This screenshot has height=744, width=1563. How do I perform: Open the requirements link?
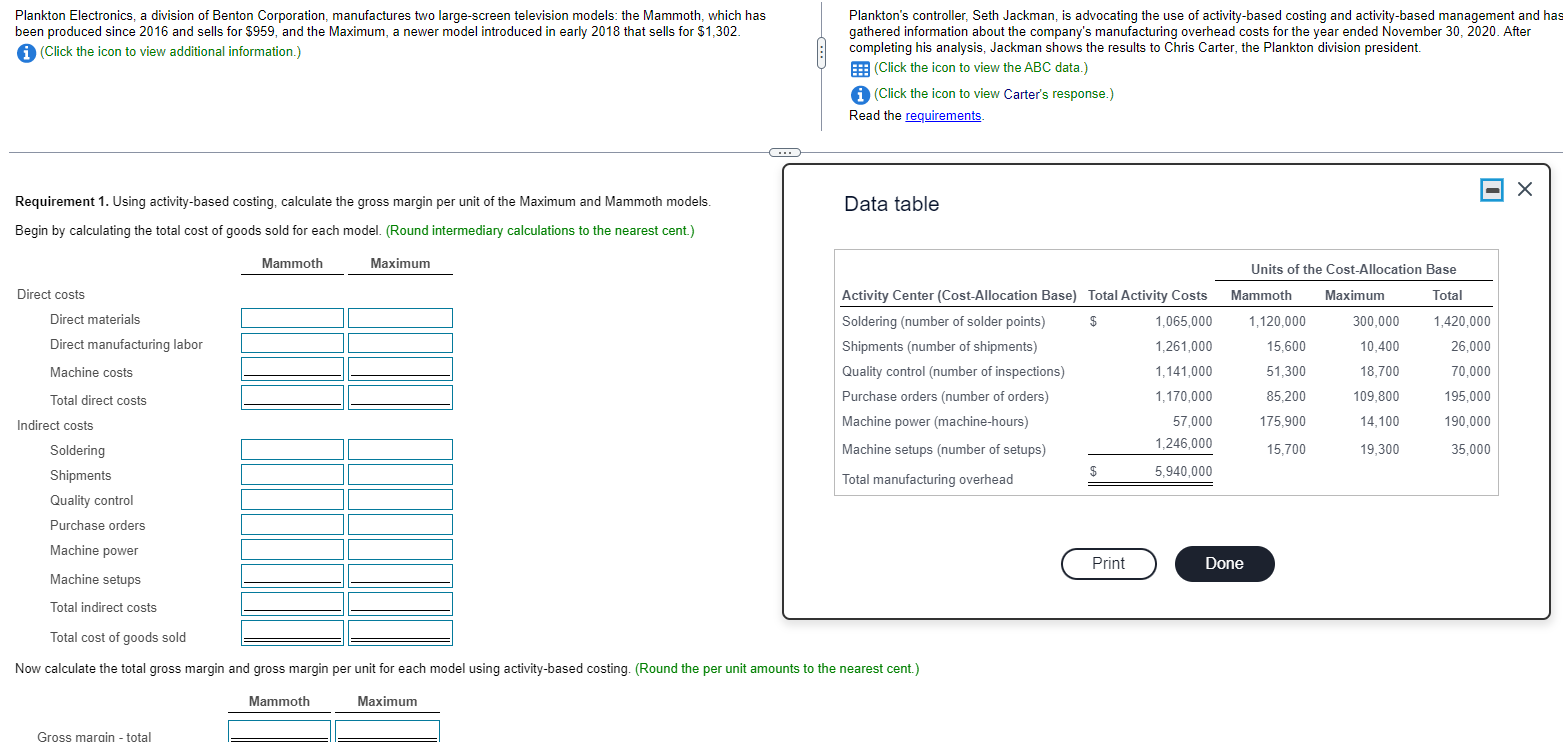943,116
